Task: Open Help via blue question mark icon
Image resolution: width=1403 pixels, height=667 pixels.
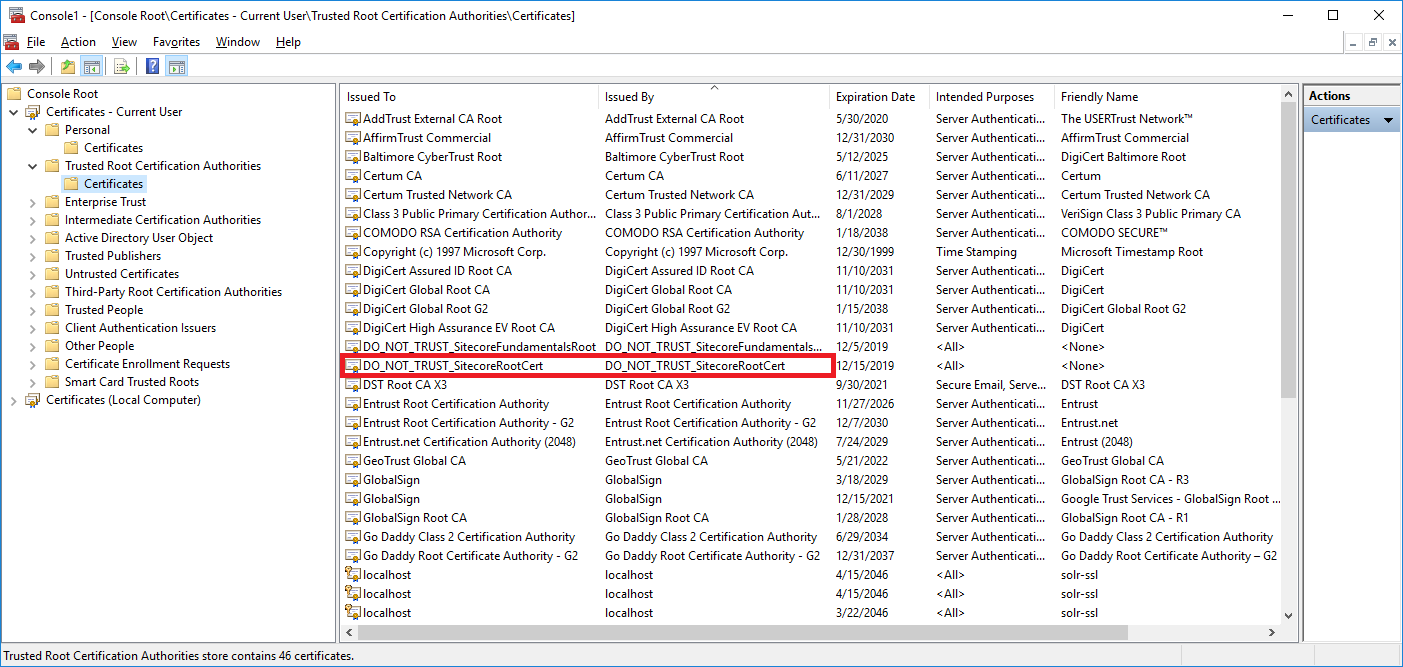Action: tap(152, 67)
